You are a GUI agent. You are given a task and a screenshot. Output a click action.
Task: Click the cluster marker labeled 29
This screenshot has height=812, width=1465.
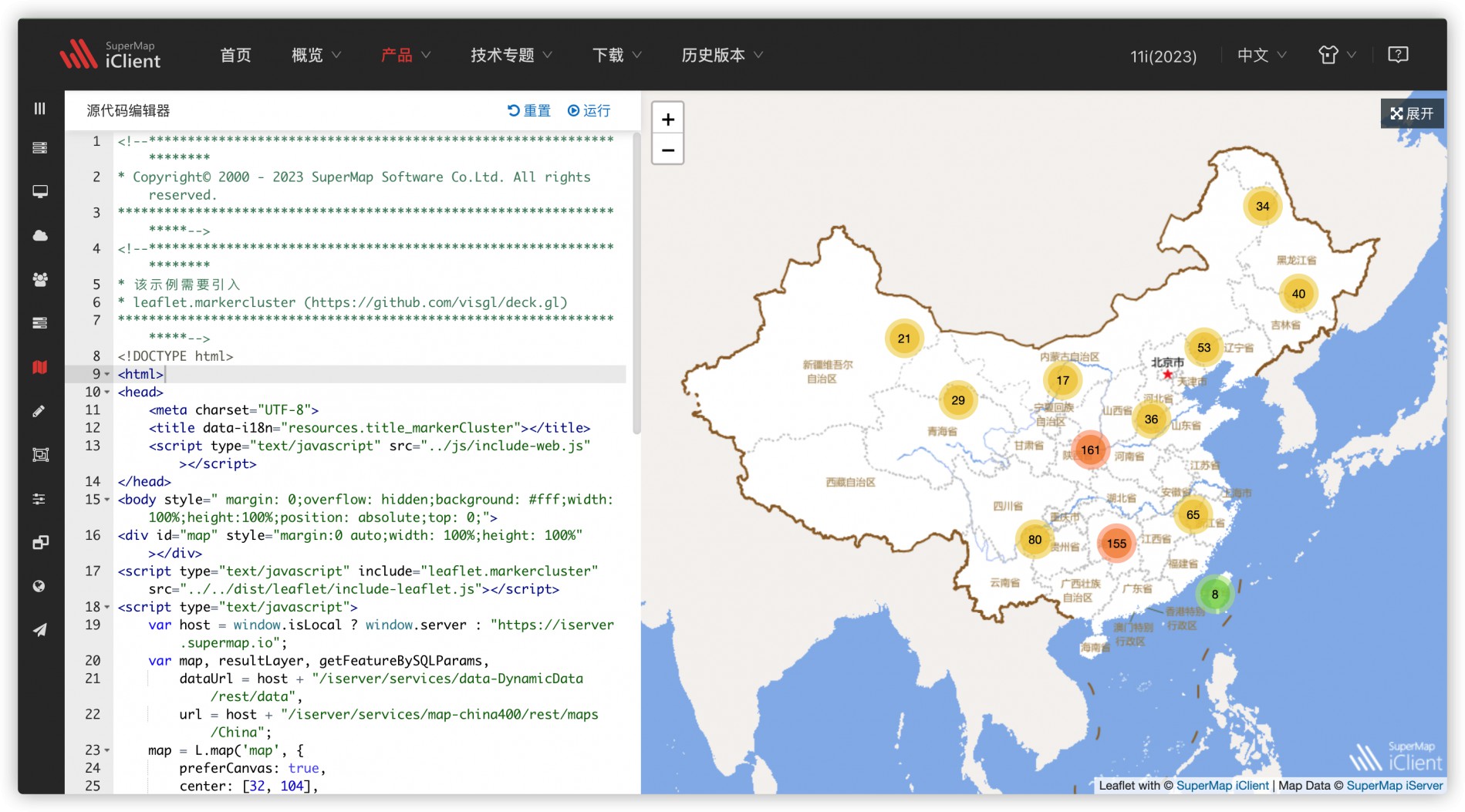(958, 400)
